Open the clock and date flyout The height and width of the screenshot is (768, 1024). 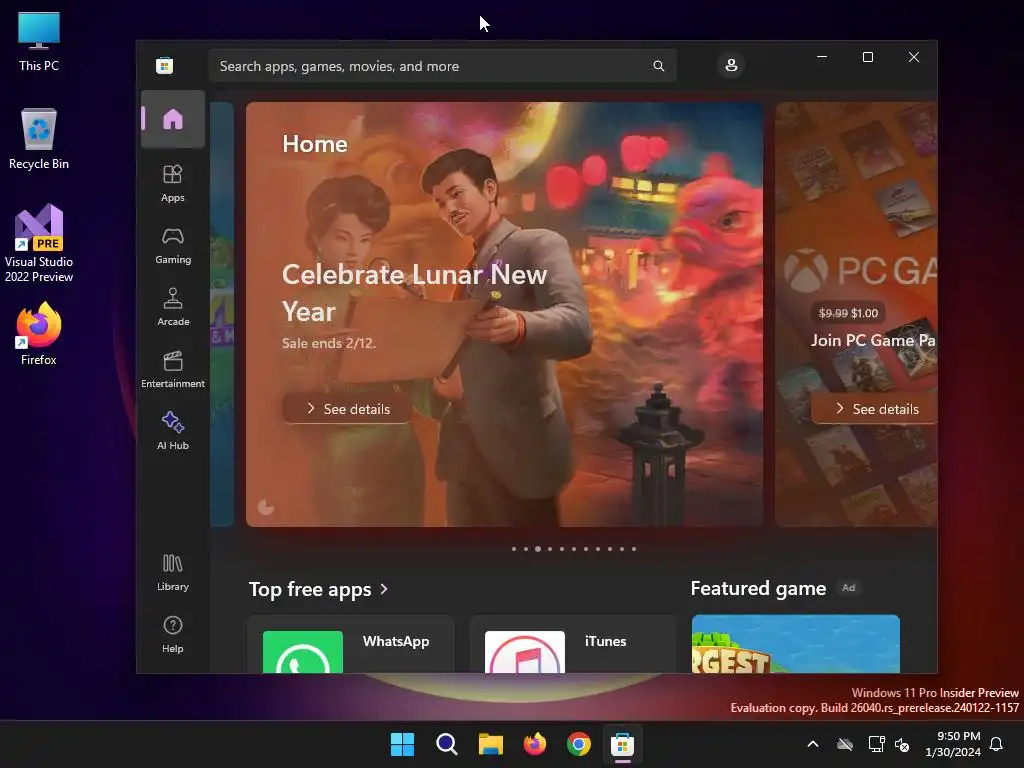pos(953,744)
